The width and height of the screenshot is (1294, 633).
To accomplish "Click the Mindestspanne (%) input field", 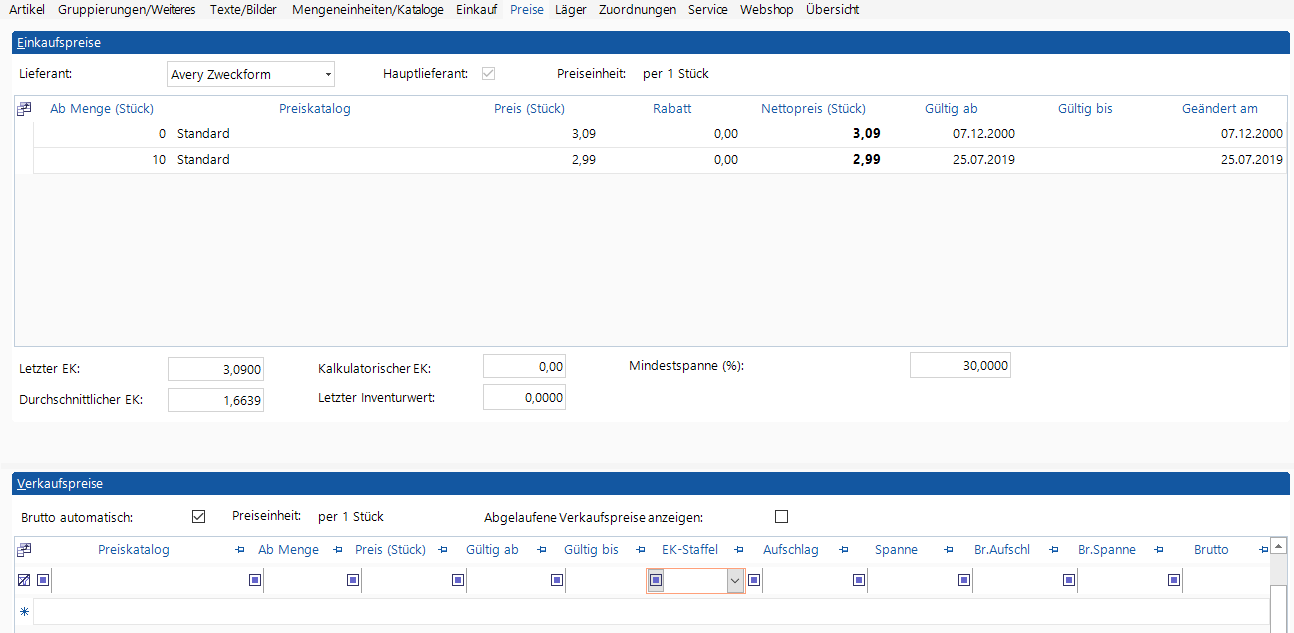I will 960,366.
